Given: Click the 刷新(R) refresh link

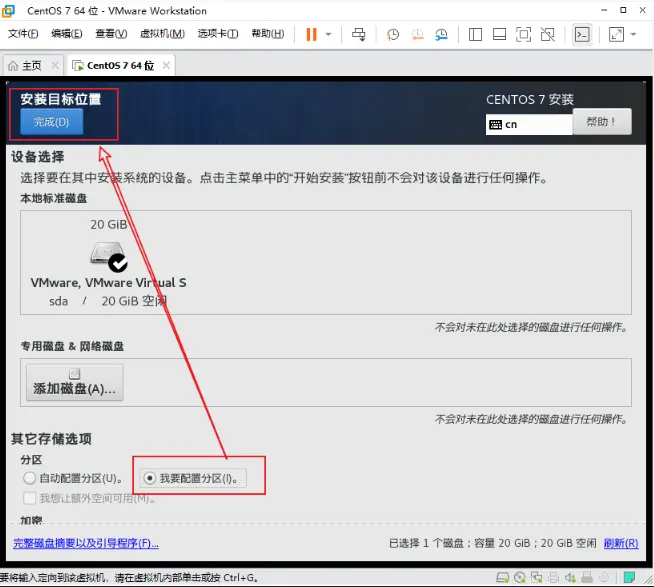Looking at the screenshot, I should 620,543.
